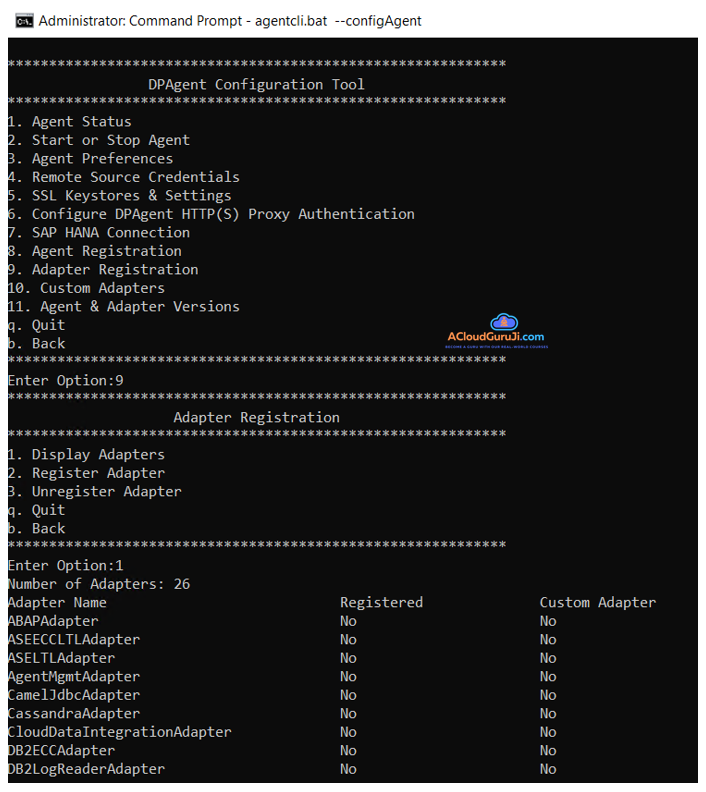Click the Number of Adapters: 26 text

pyautogui.click(x=98, y=584)
